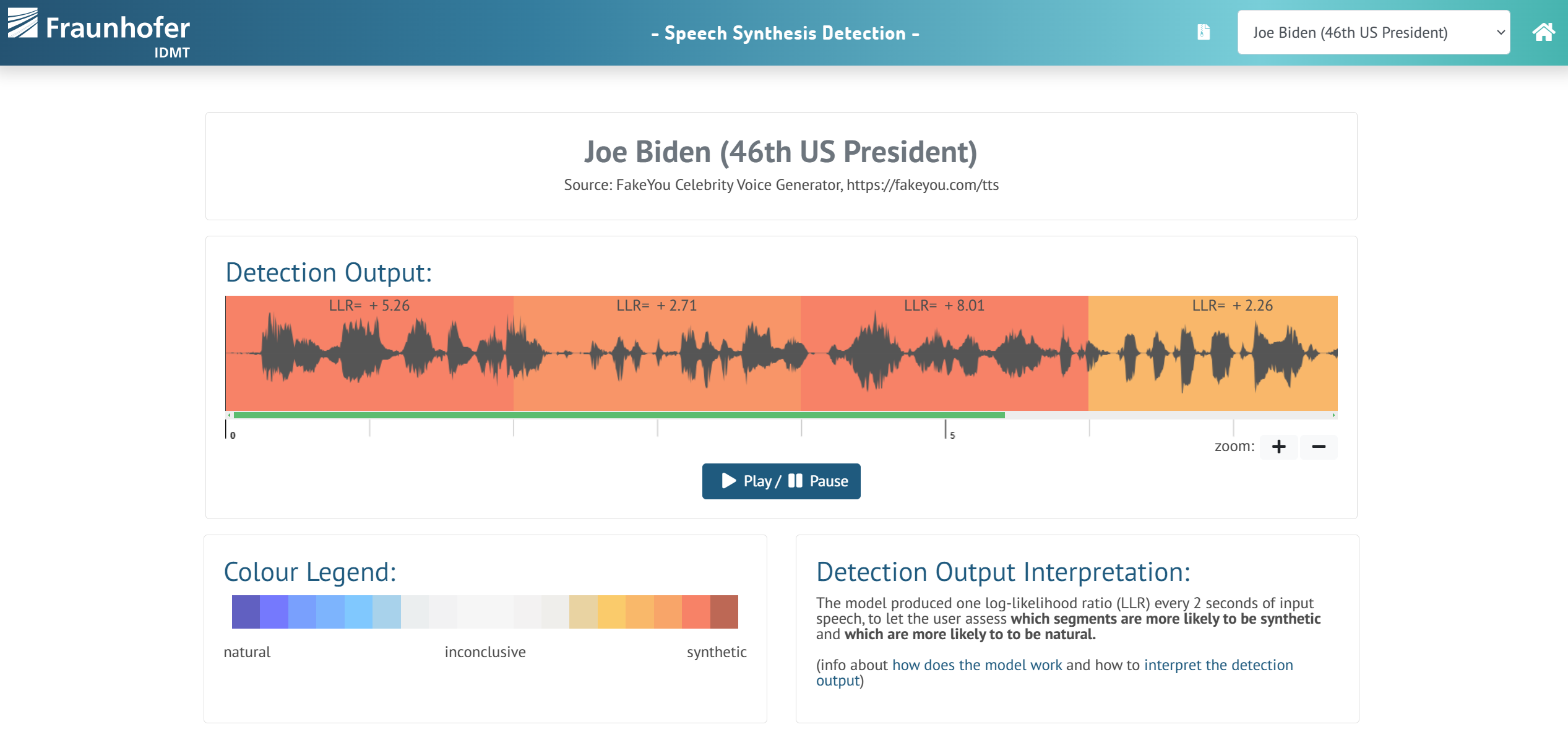This screenshot has width=1568, height=753.
Task: Click the document file icon in header
Action: click(x=1203, y=32)
